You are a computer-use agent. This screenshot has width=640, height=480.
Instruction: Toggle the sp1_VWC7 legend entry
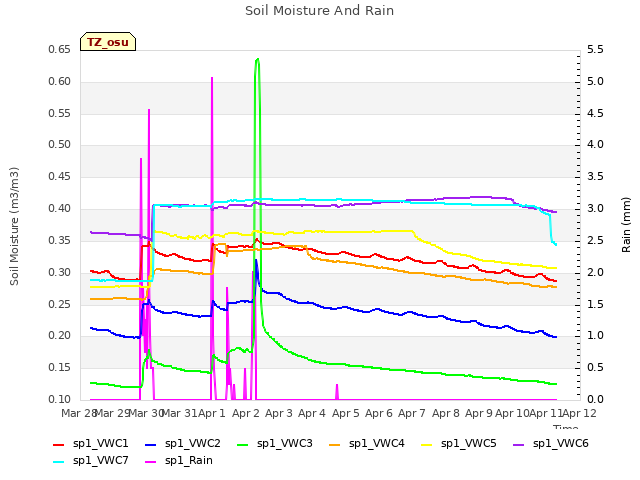tap(91, 461)
